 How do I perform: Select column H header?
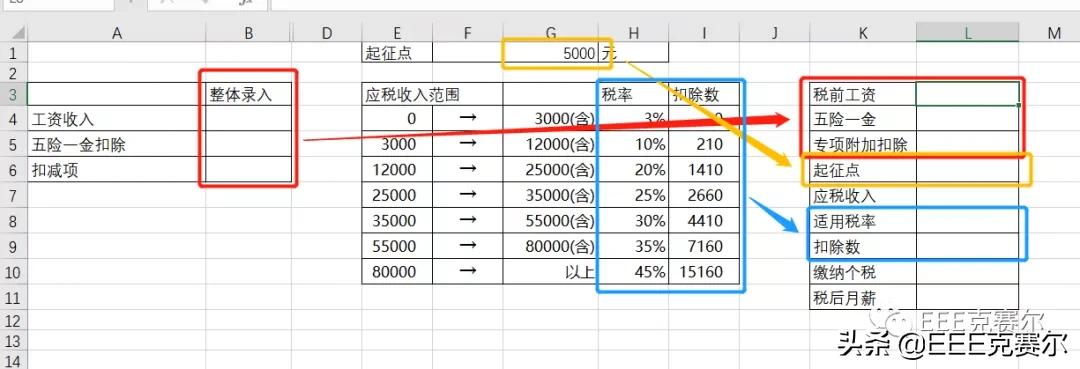633,32
